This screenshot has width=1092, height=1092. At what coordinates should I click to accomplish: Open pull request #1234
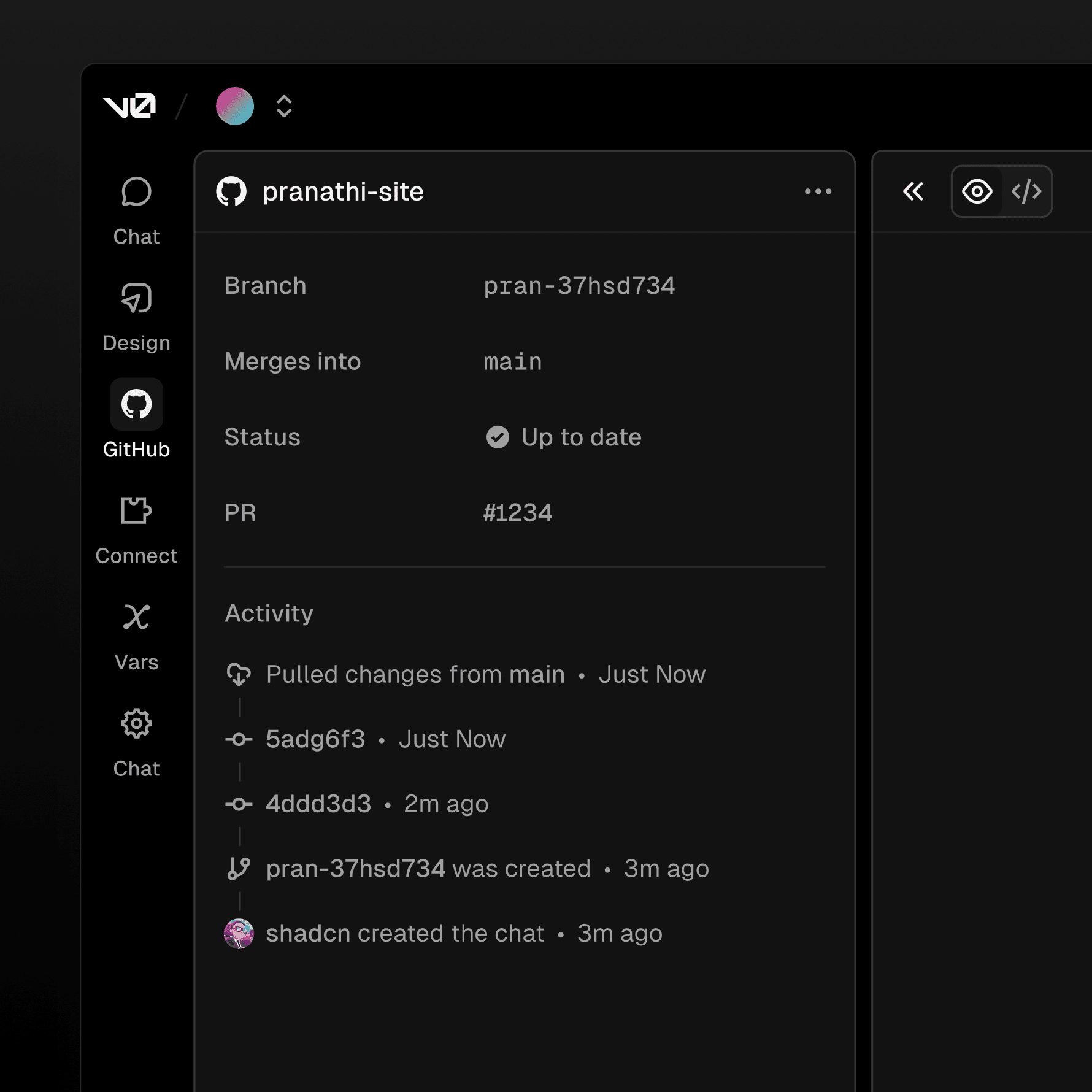pyautogui.click(x=517, y=513)
